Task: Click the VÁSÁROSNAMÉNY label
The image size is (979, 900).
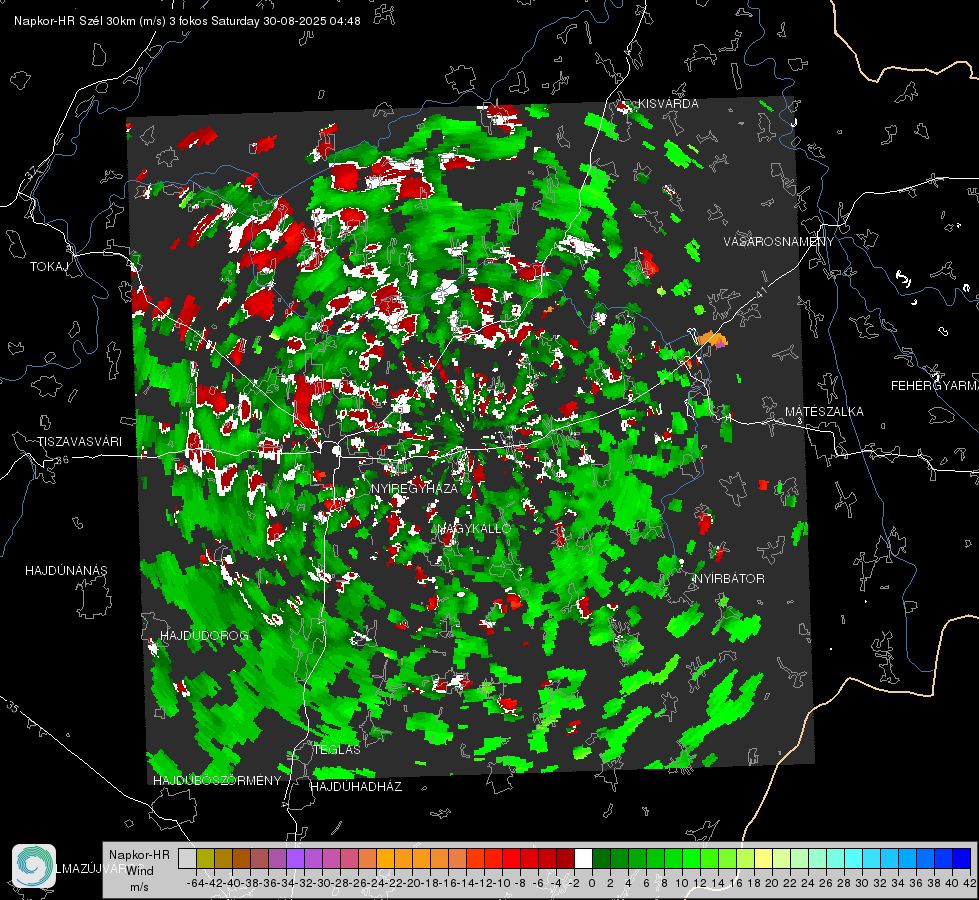Action: 779,242
